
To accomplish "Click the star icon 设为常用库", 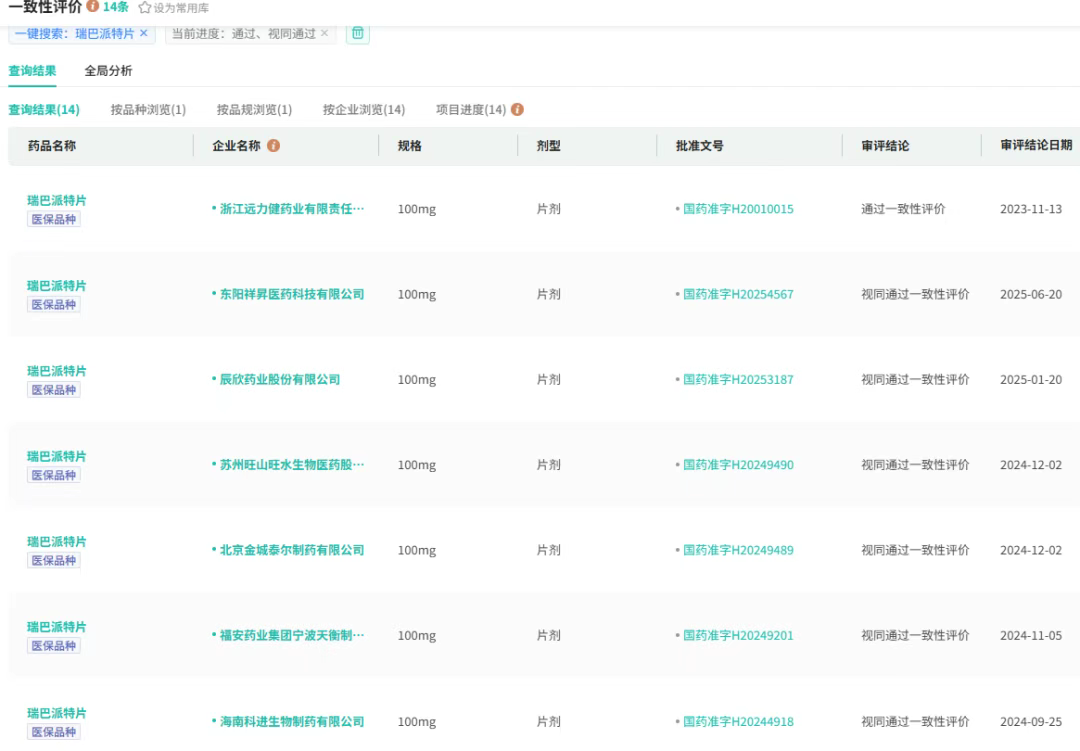I will point(145,8).
